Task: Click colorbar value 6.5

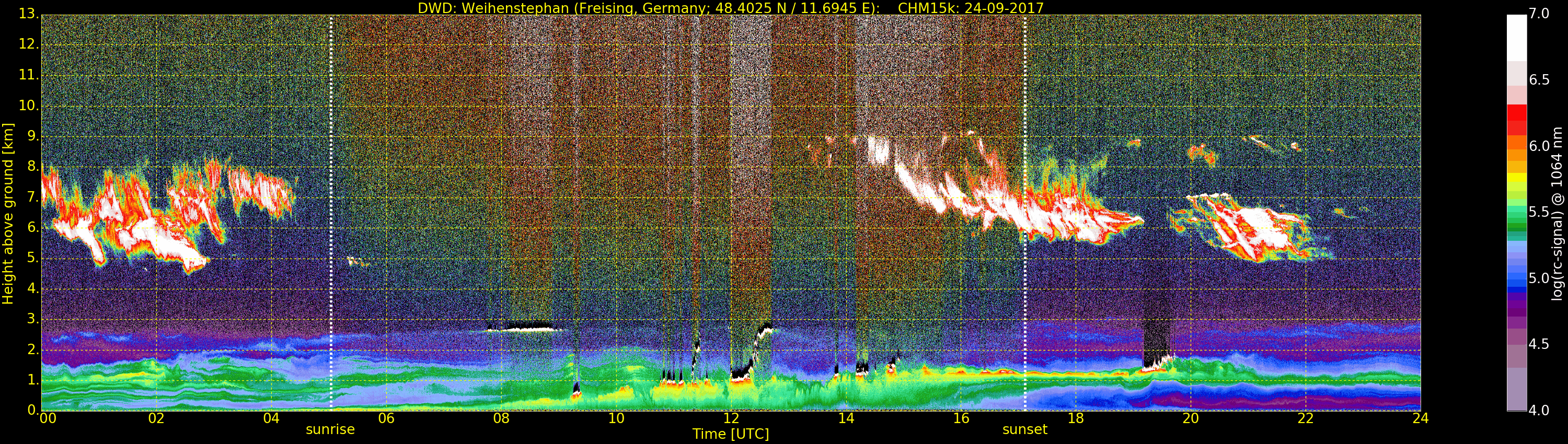Action: [x=1539, y=80]
